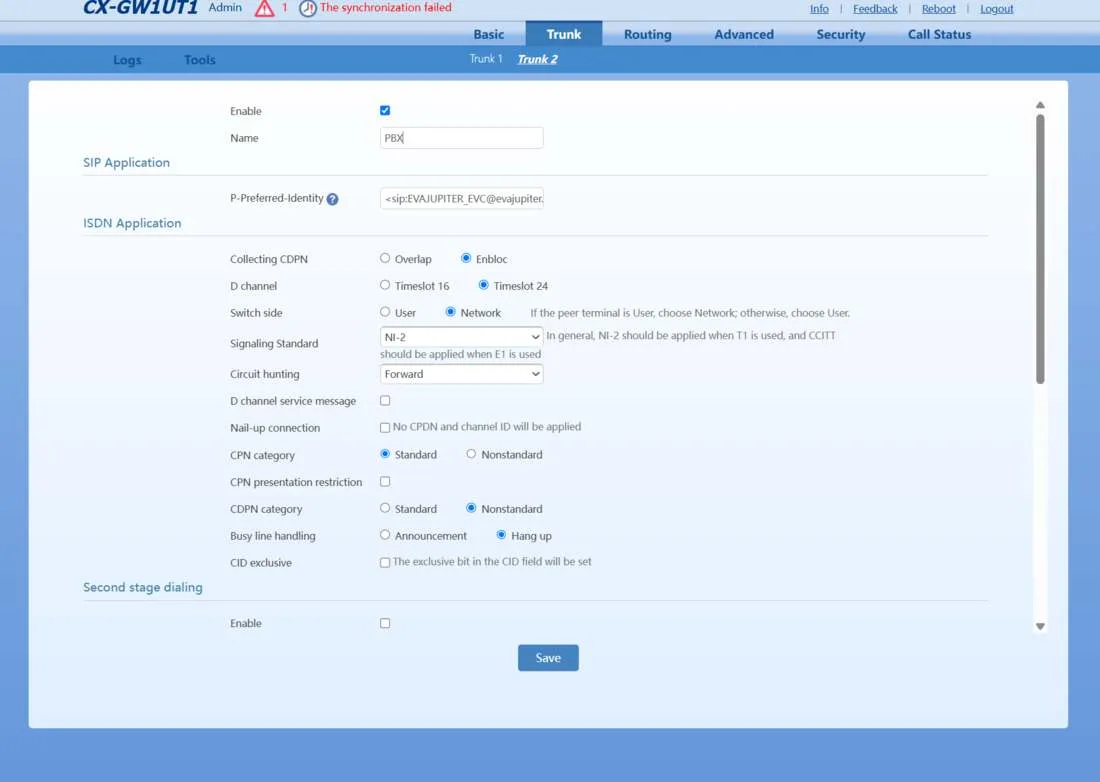Open the P-Preferred-Identity help question icon
The height and width of the screenshot is (782, 1100).
point(333,199)
